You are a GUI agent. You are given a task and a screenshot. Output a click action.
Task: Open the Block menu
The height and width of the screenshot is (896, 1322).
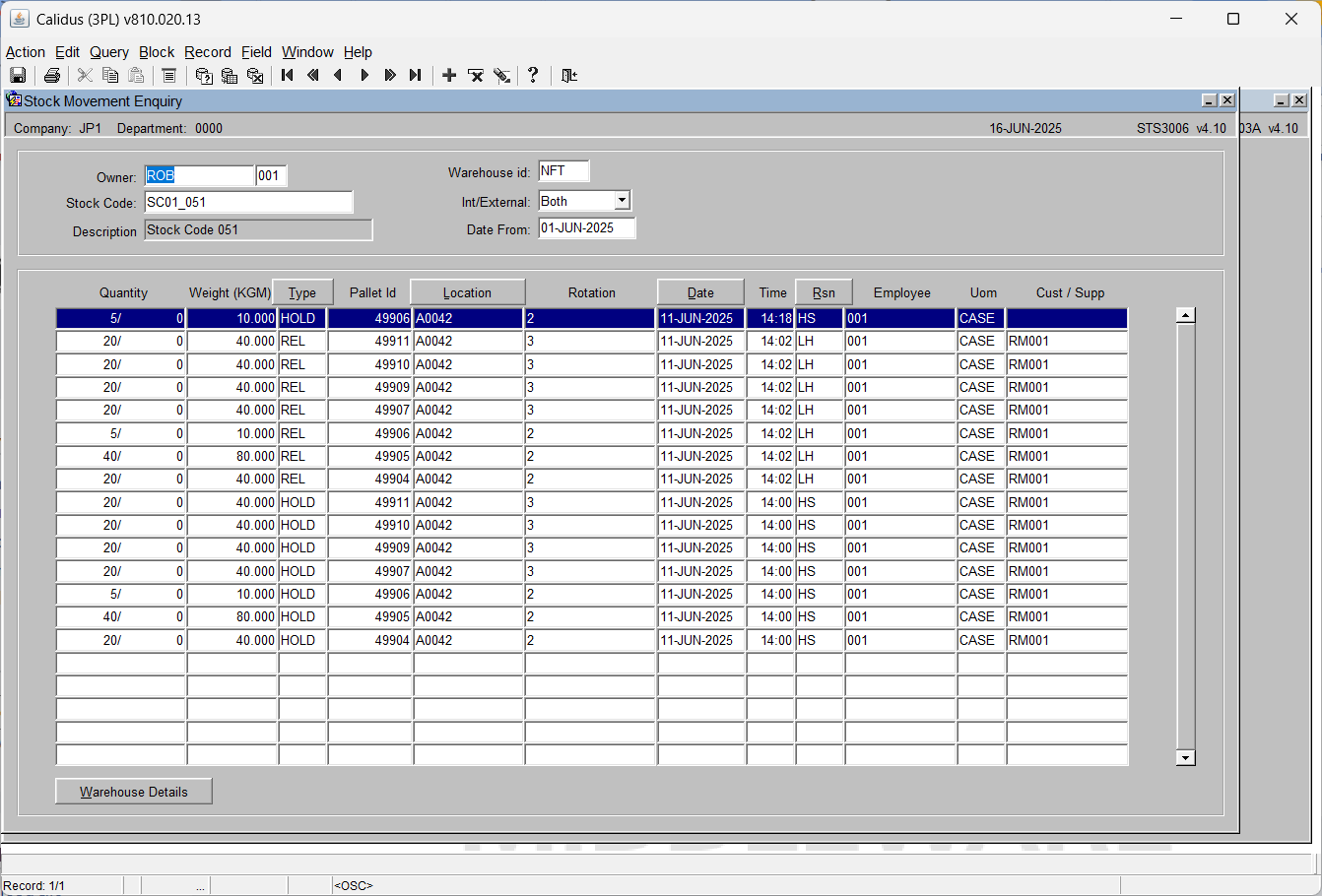pyautogui.click(x=157, y=52)
